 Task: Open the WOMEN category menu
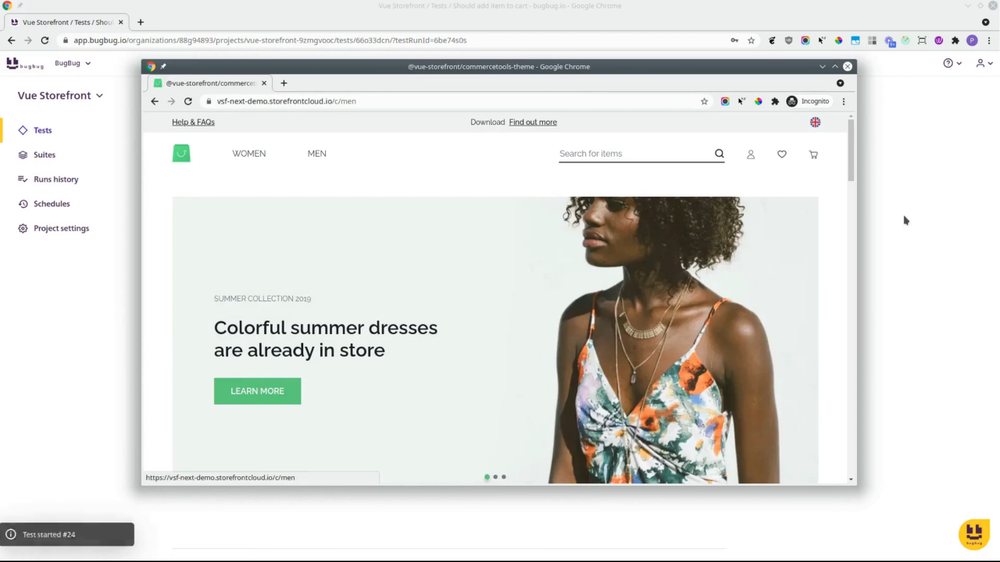click(x=249, y=154)
